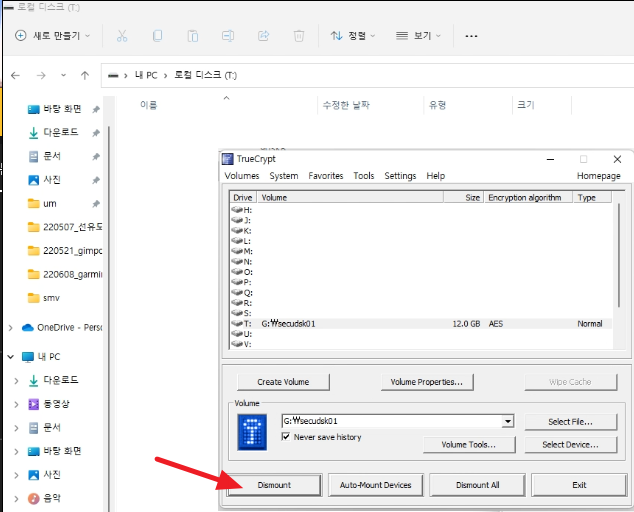This screenshot has height=512, width=634.
Task: Toggle Never save history checkbox
Action: pyautogui.click(x=286, y=437)
